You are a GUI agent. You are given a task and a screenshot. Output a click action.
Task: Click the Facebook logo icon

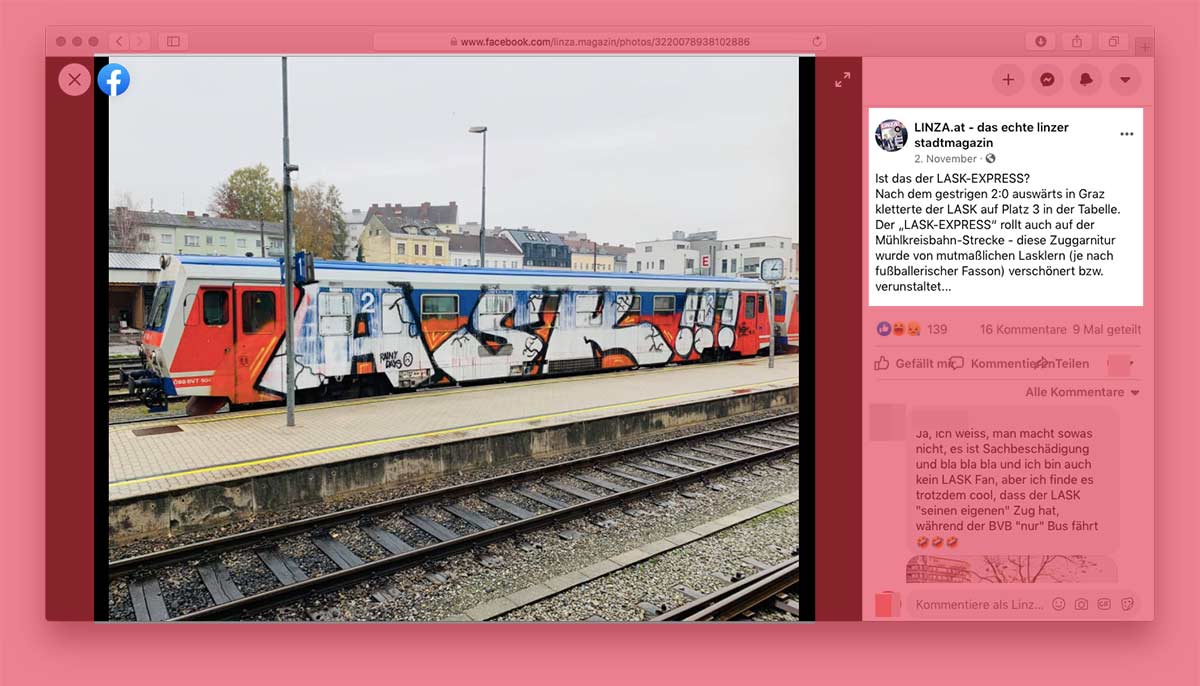(113, 79)
